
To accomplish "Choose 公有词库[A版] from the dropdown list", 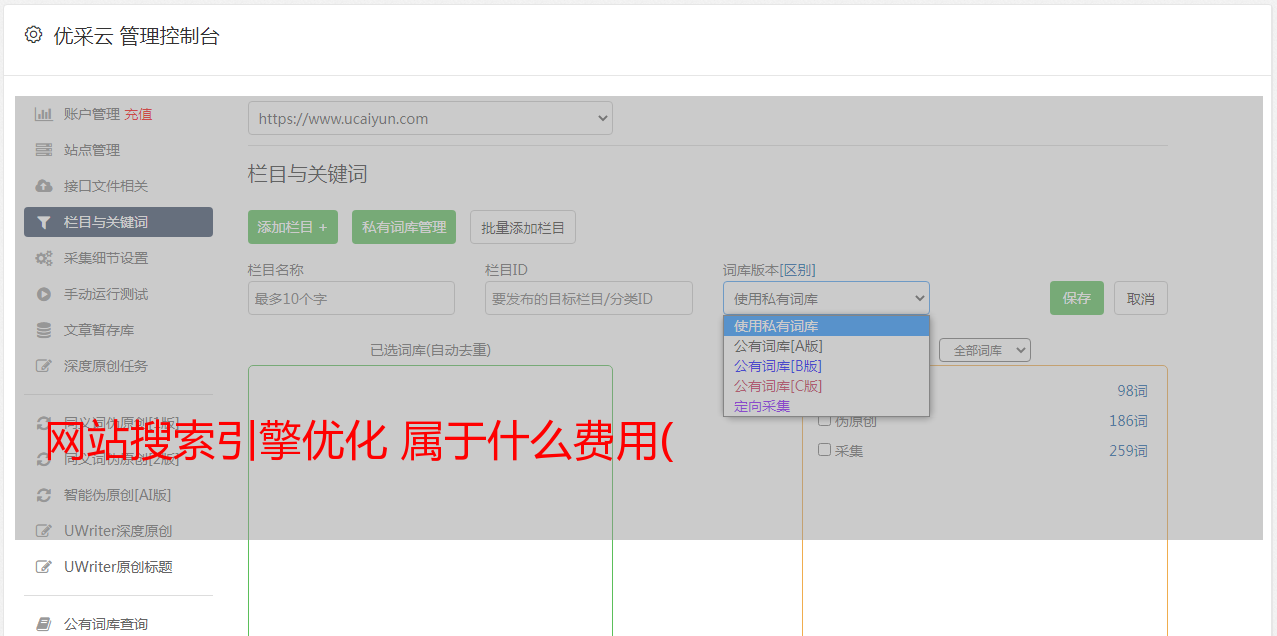I will coord(778,346).
